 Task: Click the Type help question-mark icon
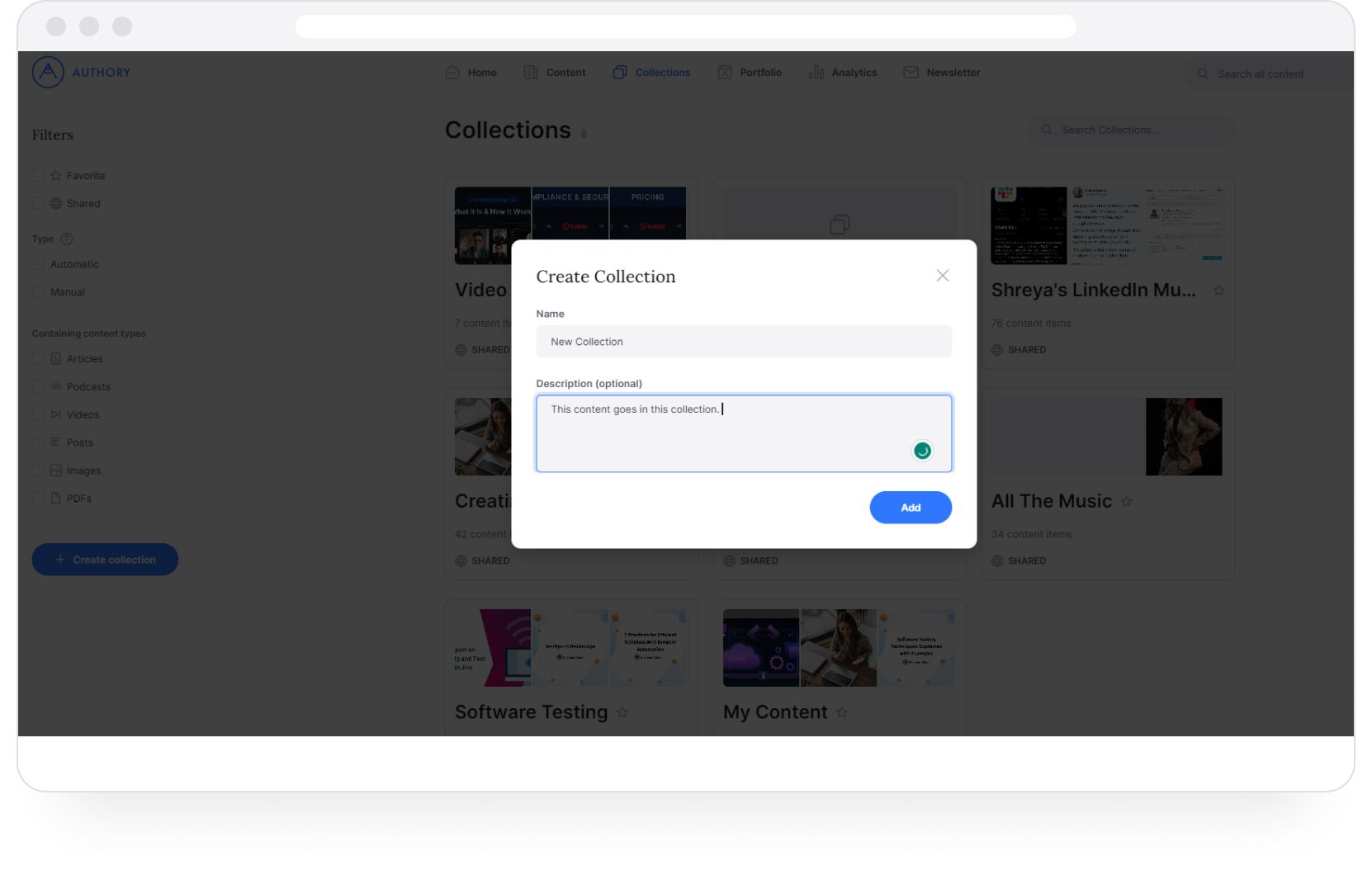point(67,239)
